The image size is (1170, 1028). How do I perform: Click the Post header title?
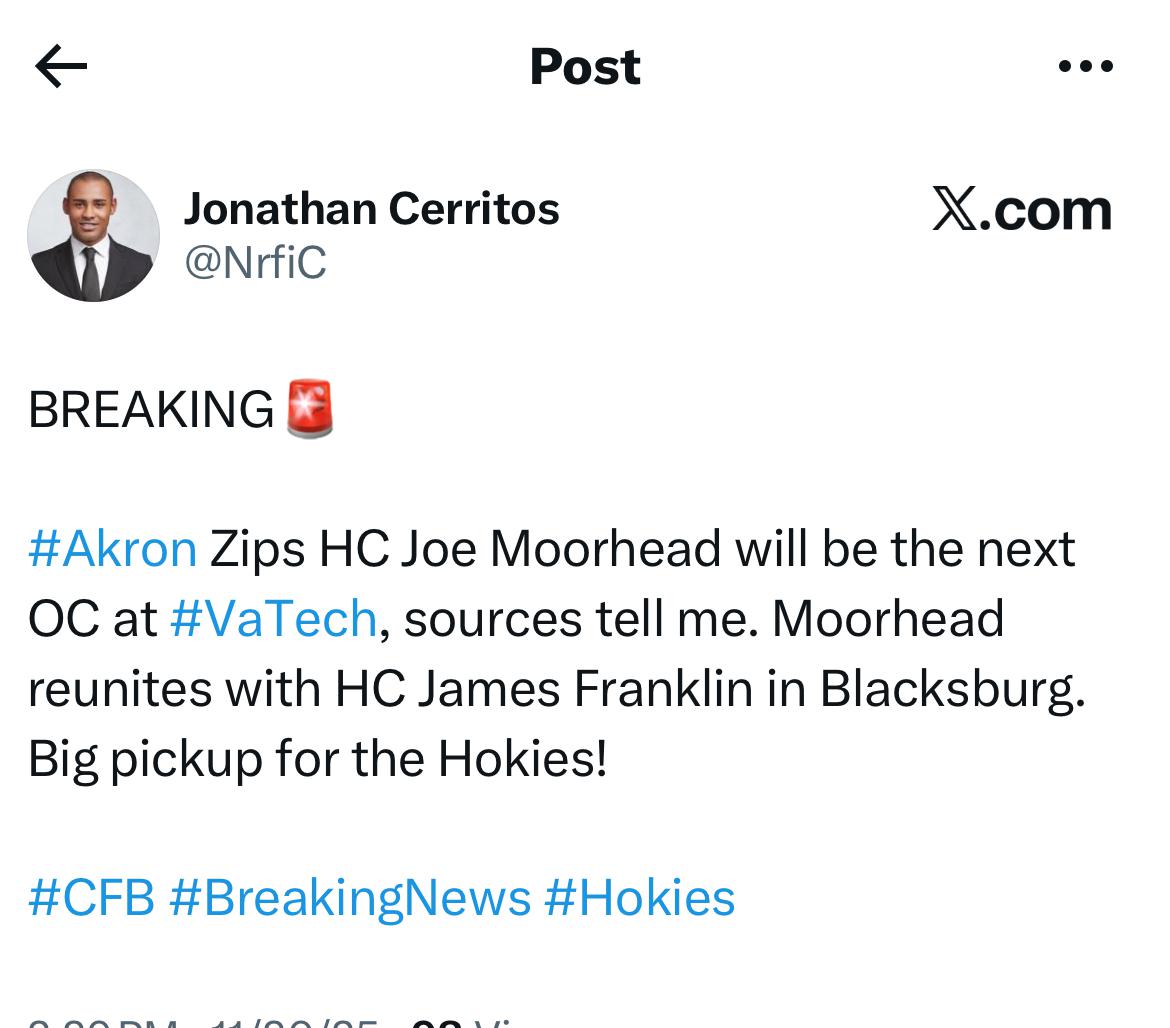[585, 67]
